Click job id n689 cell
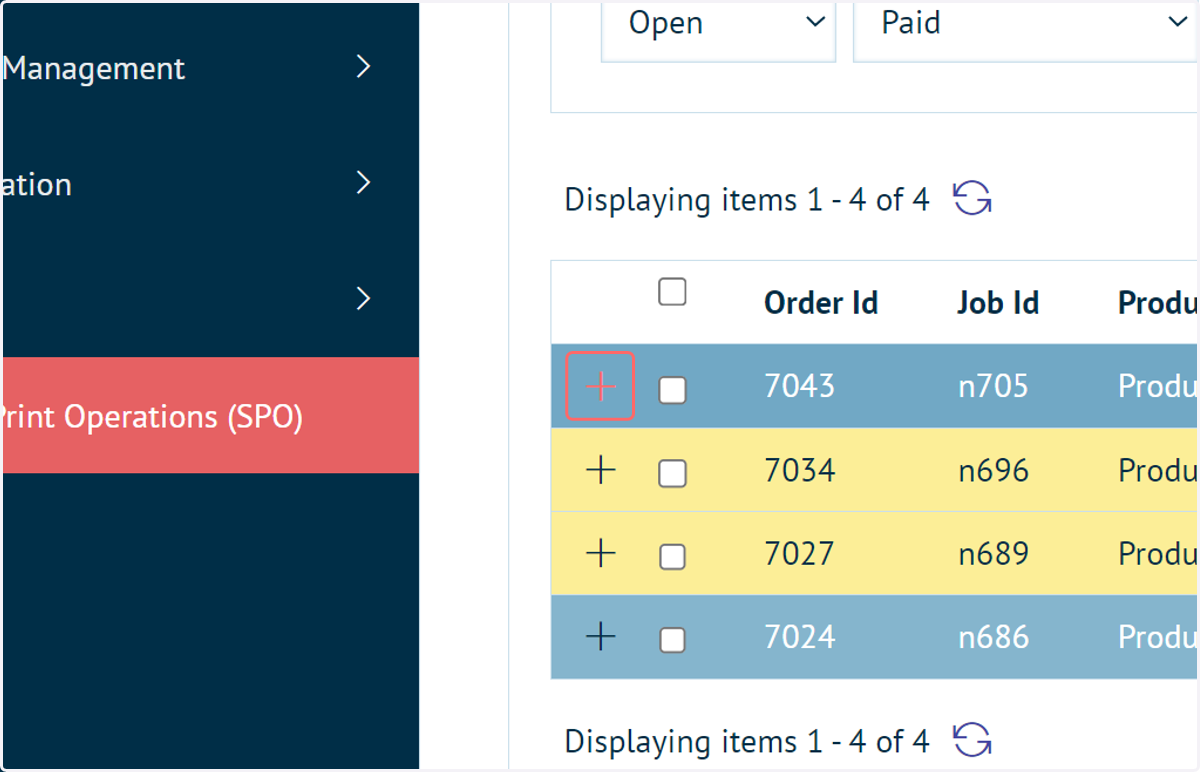 coord(993,553)
